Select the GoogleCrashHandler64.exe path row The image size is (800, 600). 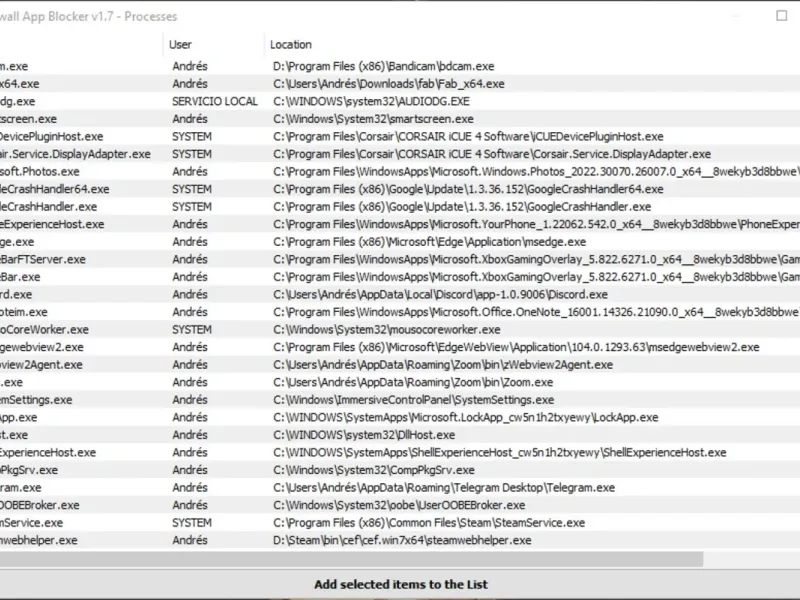tap(468, 189)
